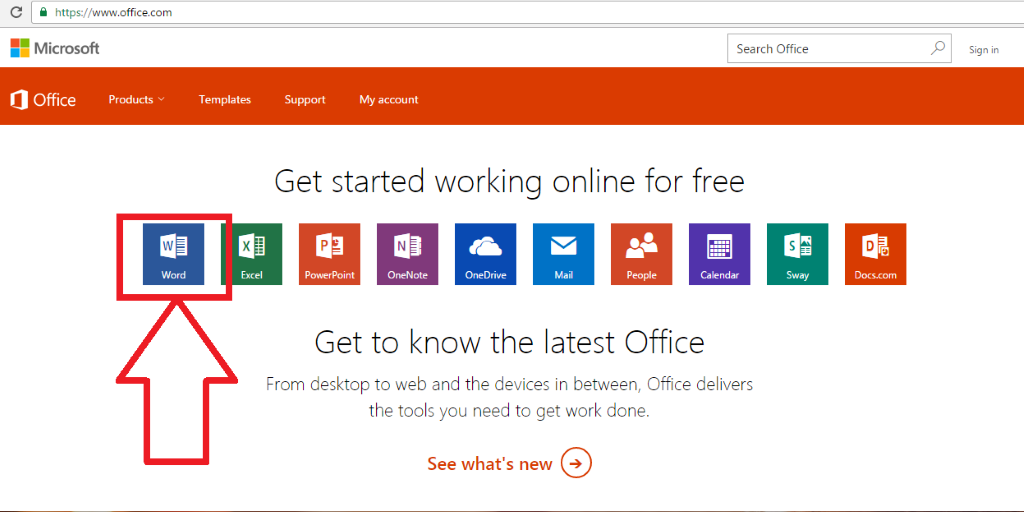
Task: Open the OneNote tile
Action: [x=408, y=254]
